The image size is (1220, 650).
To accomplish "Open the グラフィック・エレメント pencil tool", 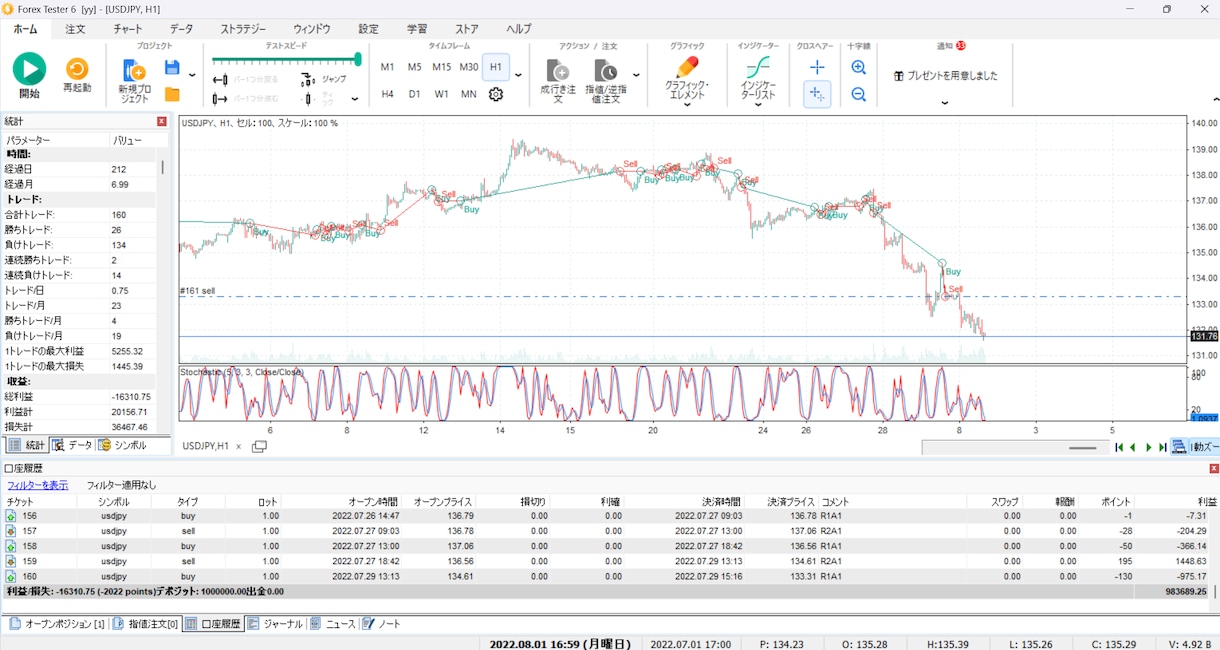I will point(687,80).
